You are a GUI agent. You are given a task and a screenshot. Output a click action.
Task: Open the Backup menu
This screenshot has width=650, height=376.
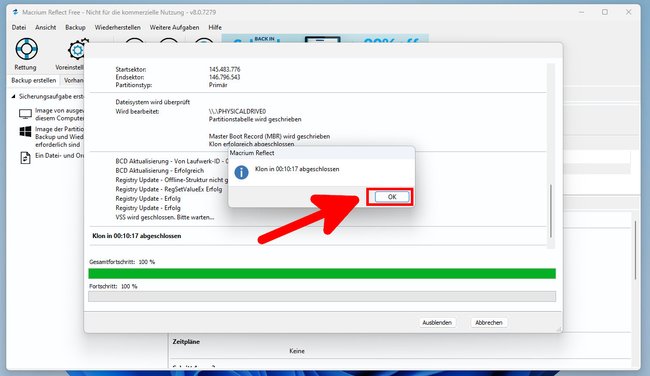pyautogui.click(x=75, y=27)
